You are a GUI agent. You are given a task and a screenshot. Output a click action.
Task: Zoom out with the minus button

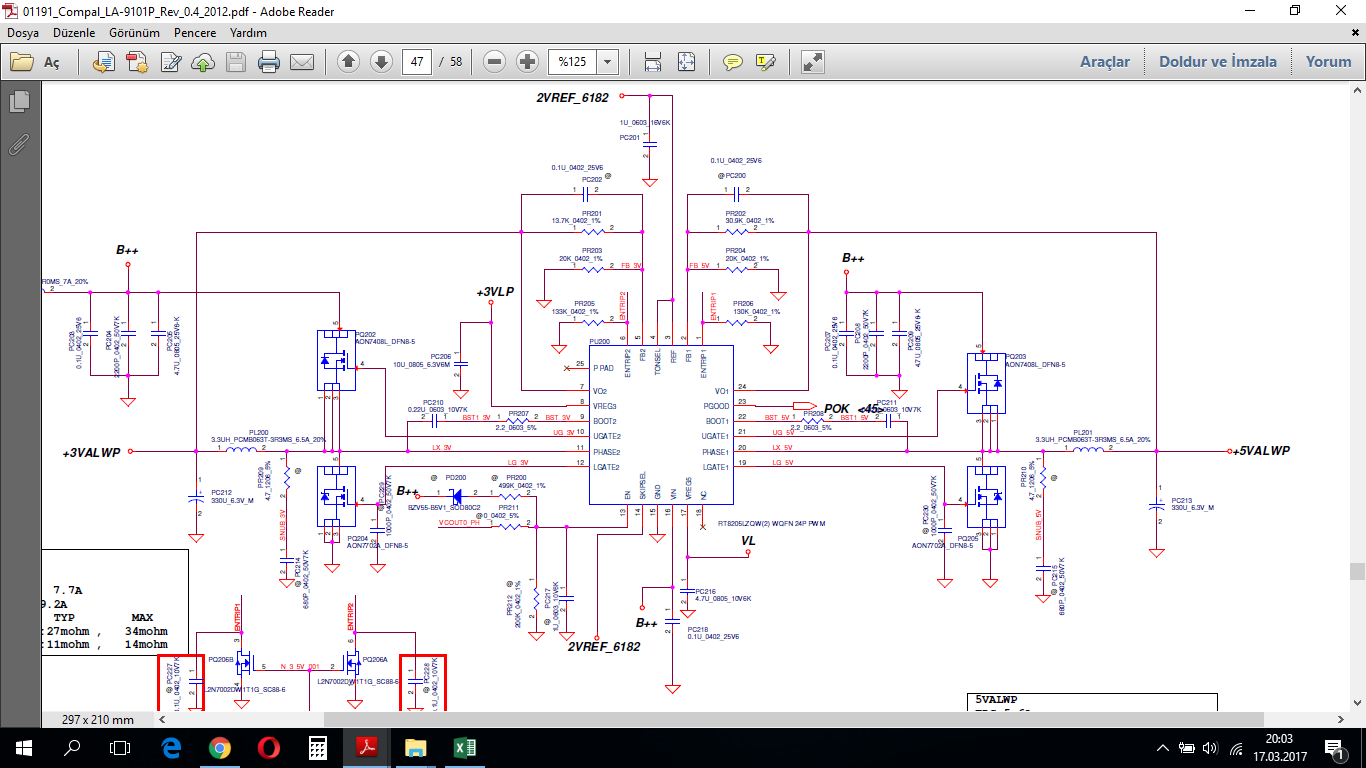coord(494,62)
